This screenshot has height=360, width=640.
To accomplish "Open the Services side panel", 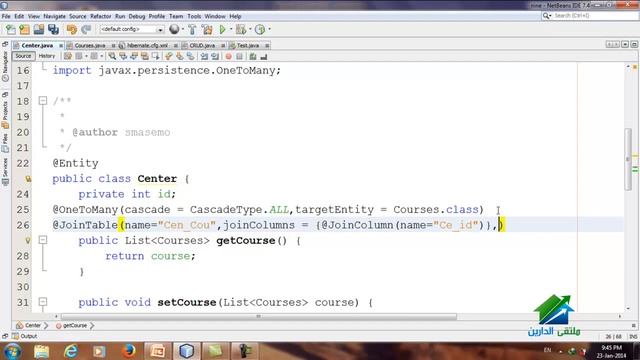I will (x=5, y=171).
